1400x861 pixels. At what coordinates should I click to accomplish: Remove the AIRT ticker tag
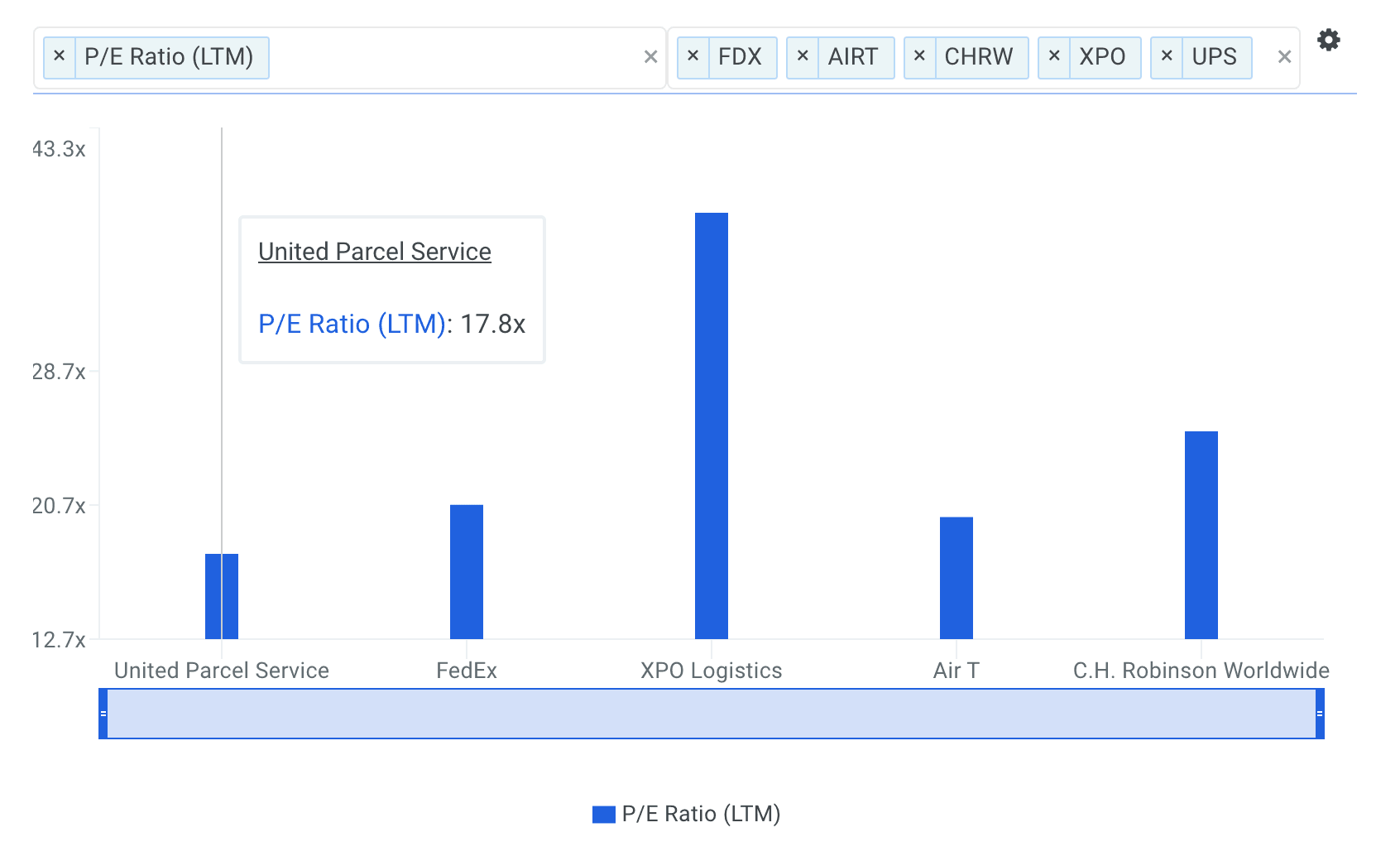coord(802,56)
